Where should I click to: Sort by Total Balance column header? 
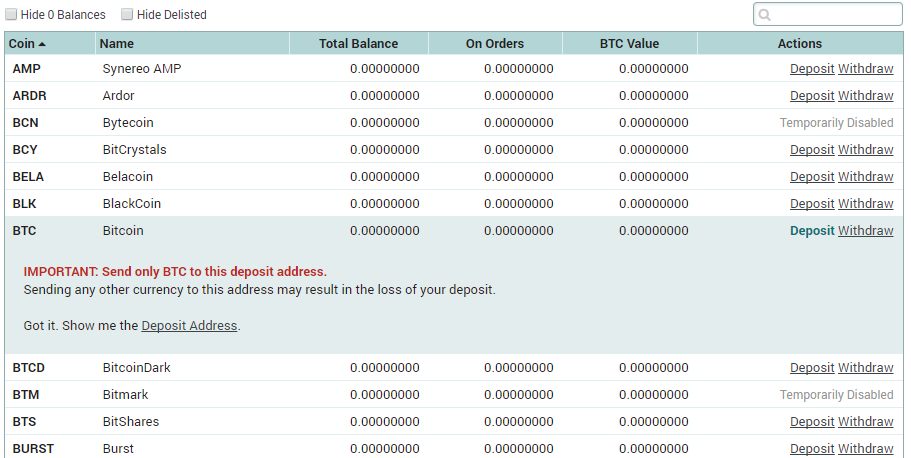coord(358,44)
